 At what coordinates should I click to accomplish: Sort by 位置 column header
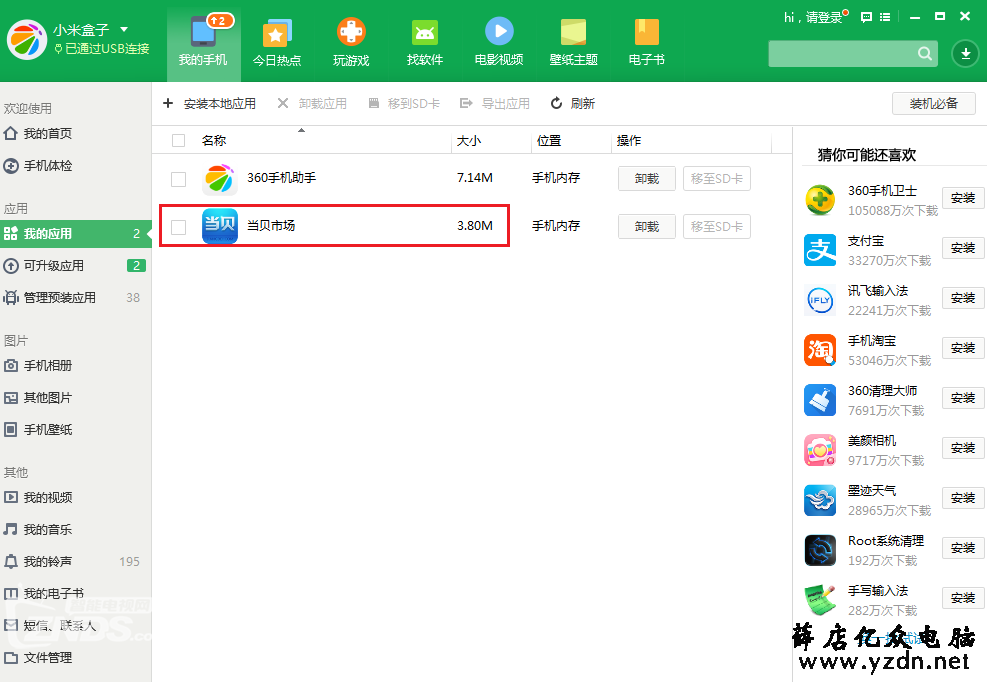[549, 140]
